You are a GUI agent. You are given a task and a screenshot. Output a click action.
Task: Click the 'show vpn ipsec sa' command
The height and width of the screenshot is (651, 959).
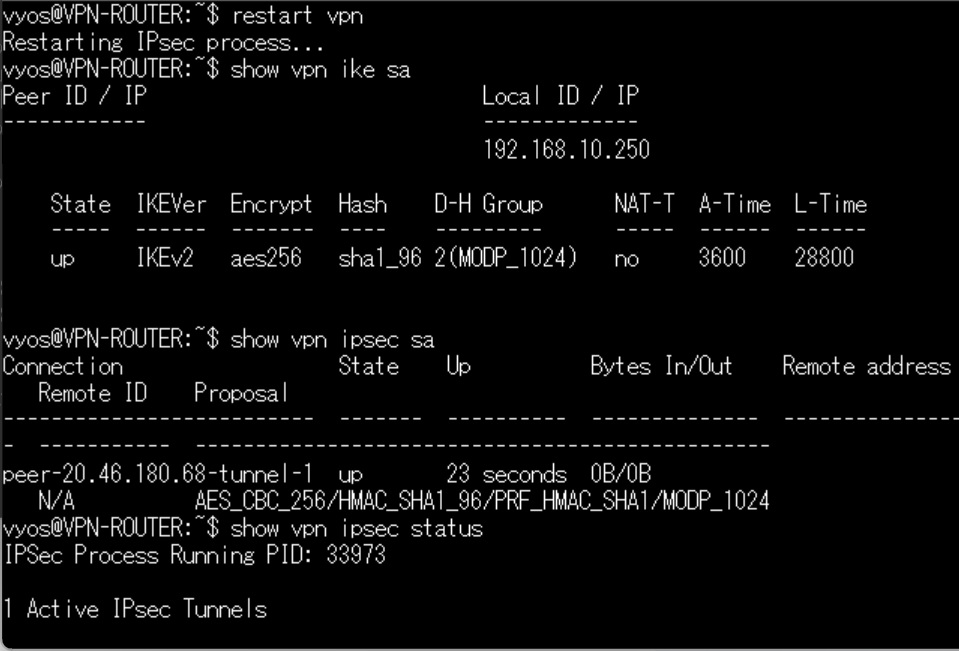[x=332, y=339]
